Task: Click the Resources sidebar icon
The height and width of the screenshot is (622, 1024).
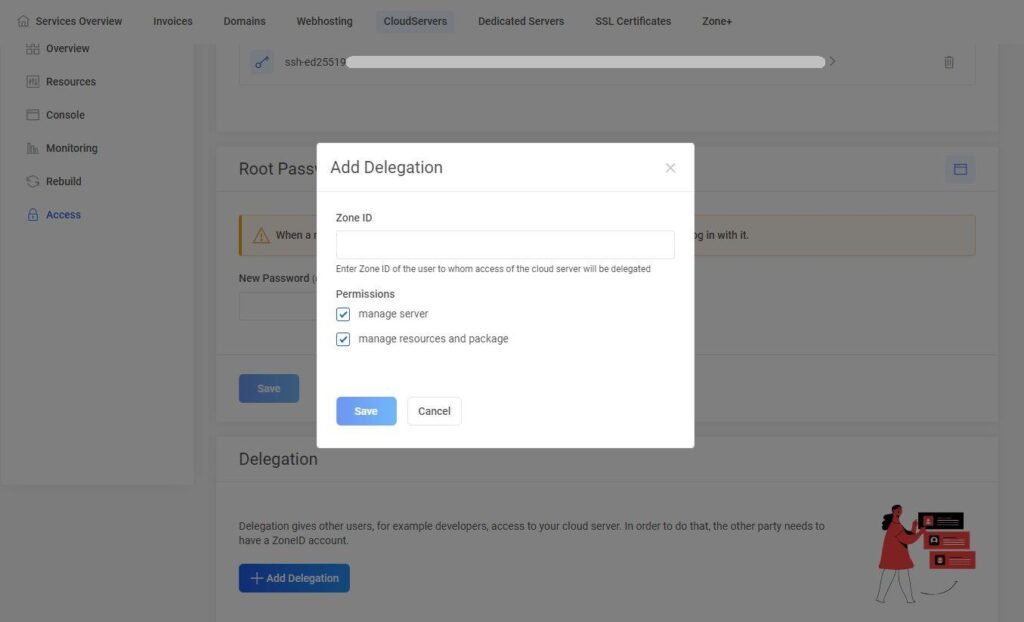Action: click(x=33, y=82)
